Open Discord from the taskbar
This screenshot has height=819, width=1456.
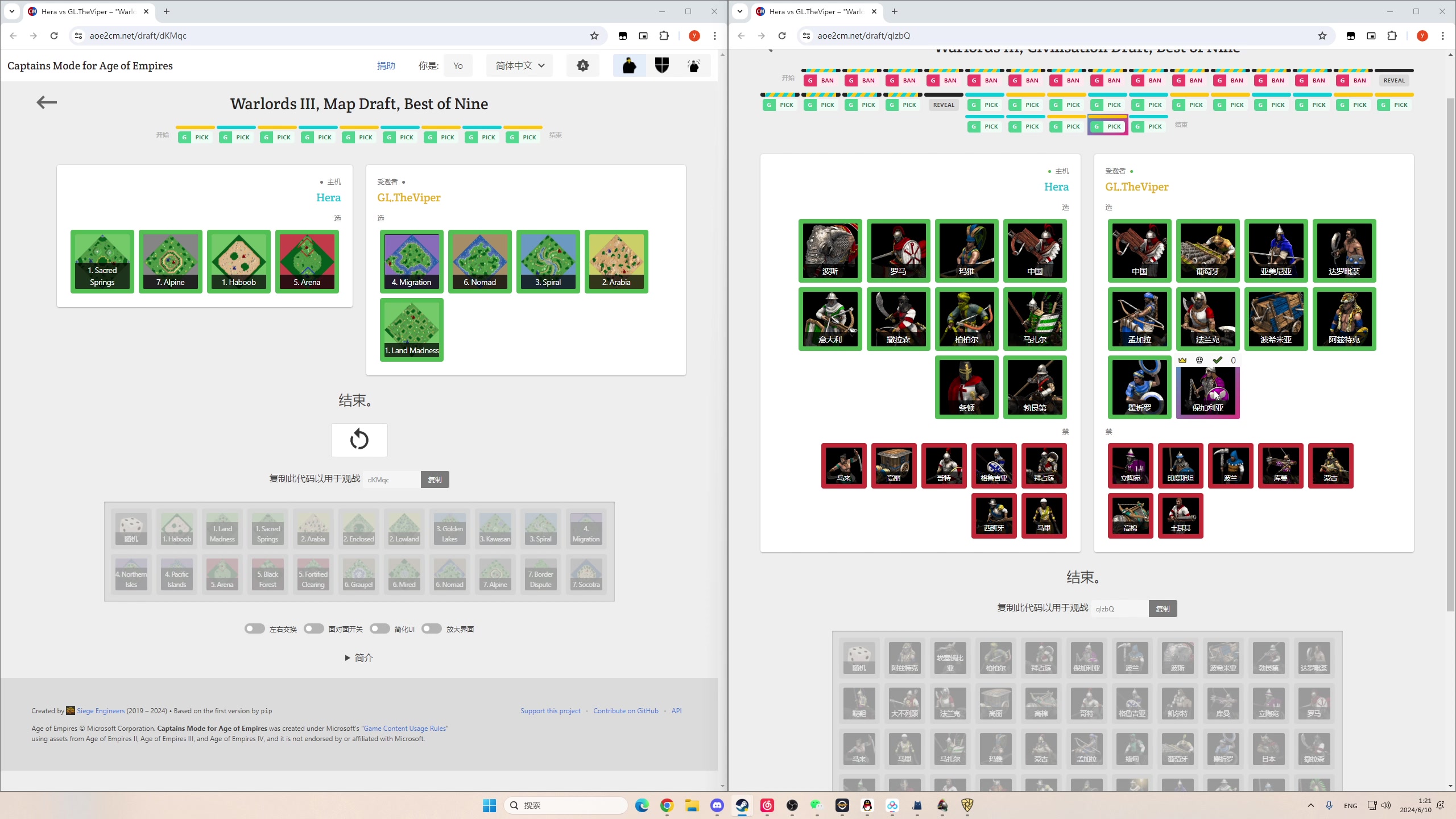[x=717, y=805]
